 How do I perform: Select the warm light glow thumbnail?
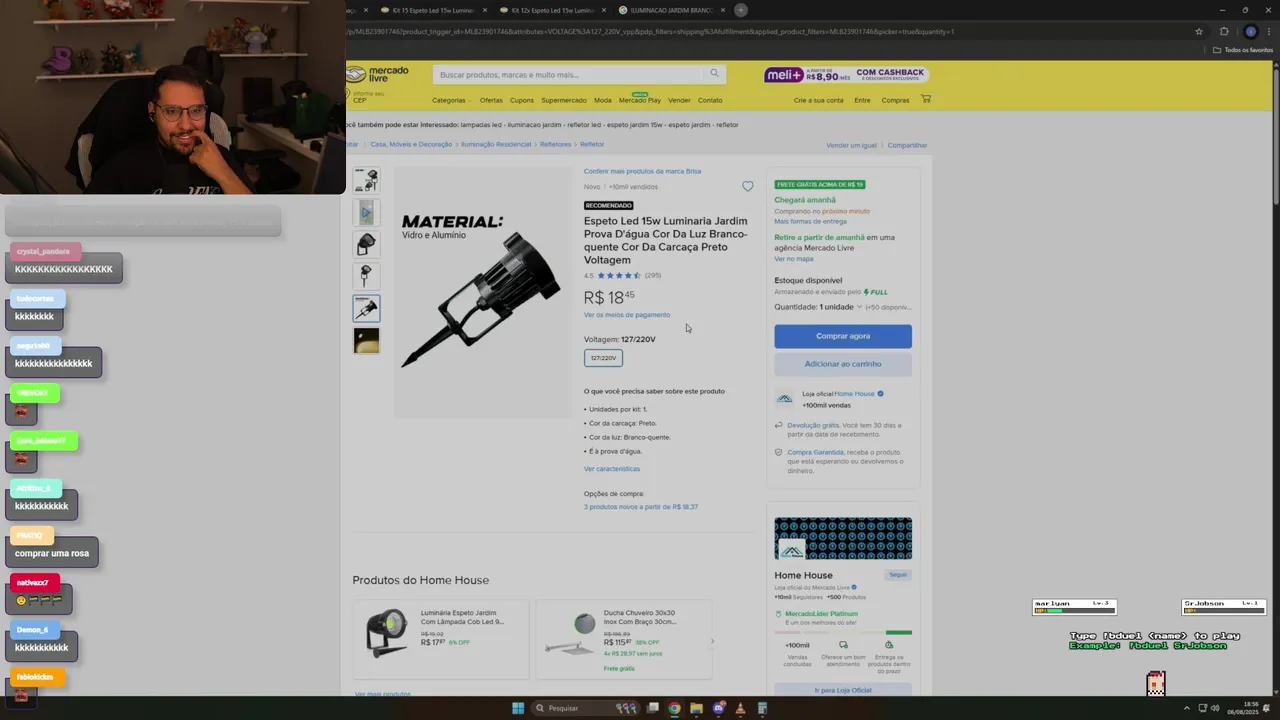pos(366,340)
